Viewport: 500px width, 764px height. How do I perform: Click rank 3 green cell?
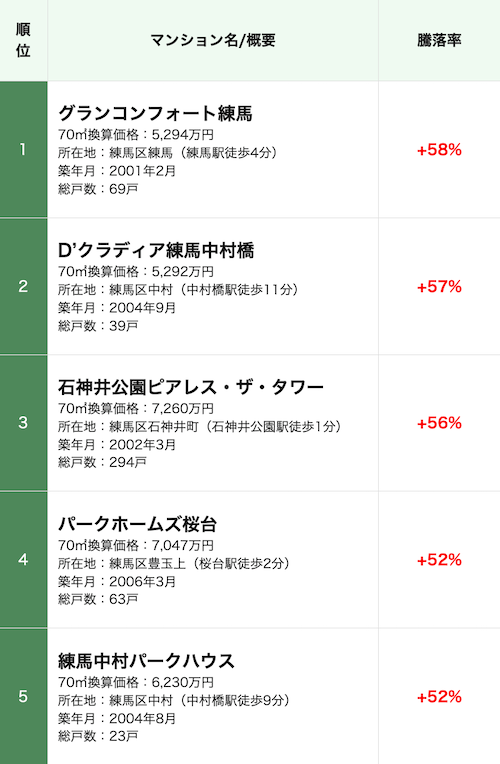click(x=23, y=423)
